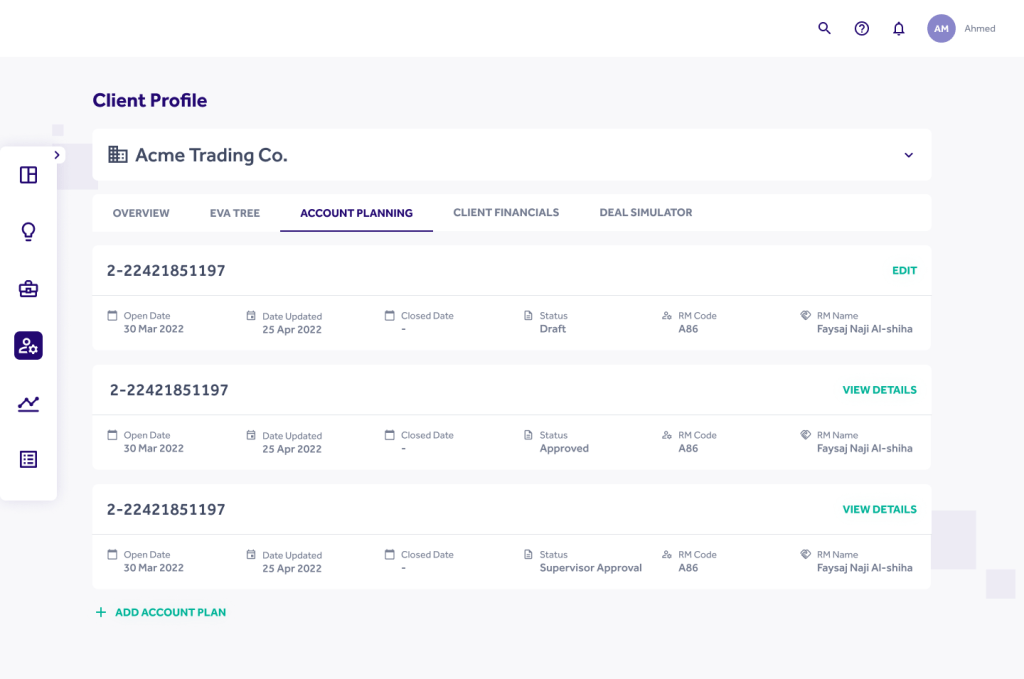
Task: Open the EVA Tree tab
Action: coord(235,213)
